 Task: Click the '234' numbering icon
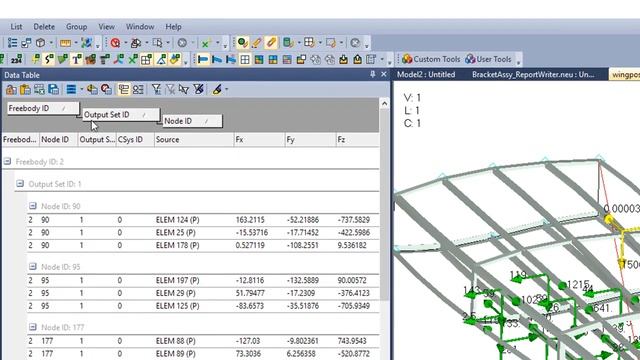pyautogui.click(x=16, y=60)
